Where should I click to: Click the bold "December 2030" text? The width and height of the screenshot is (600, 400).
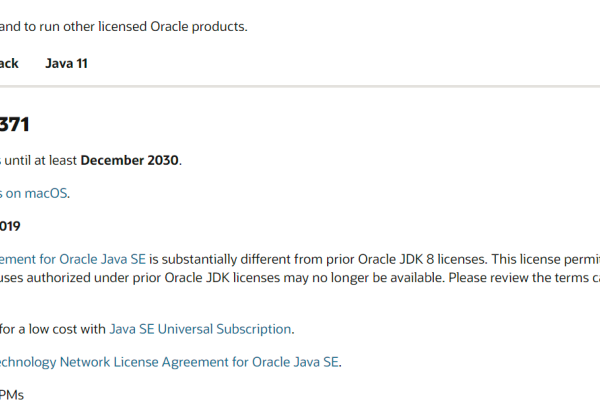(x=131, y=159)
